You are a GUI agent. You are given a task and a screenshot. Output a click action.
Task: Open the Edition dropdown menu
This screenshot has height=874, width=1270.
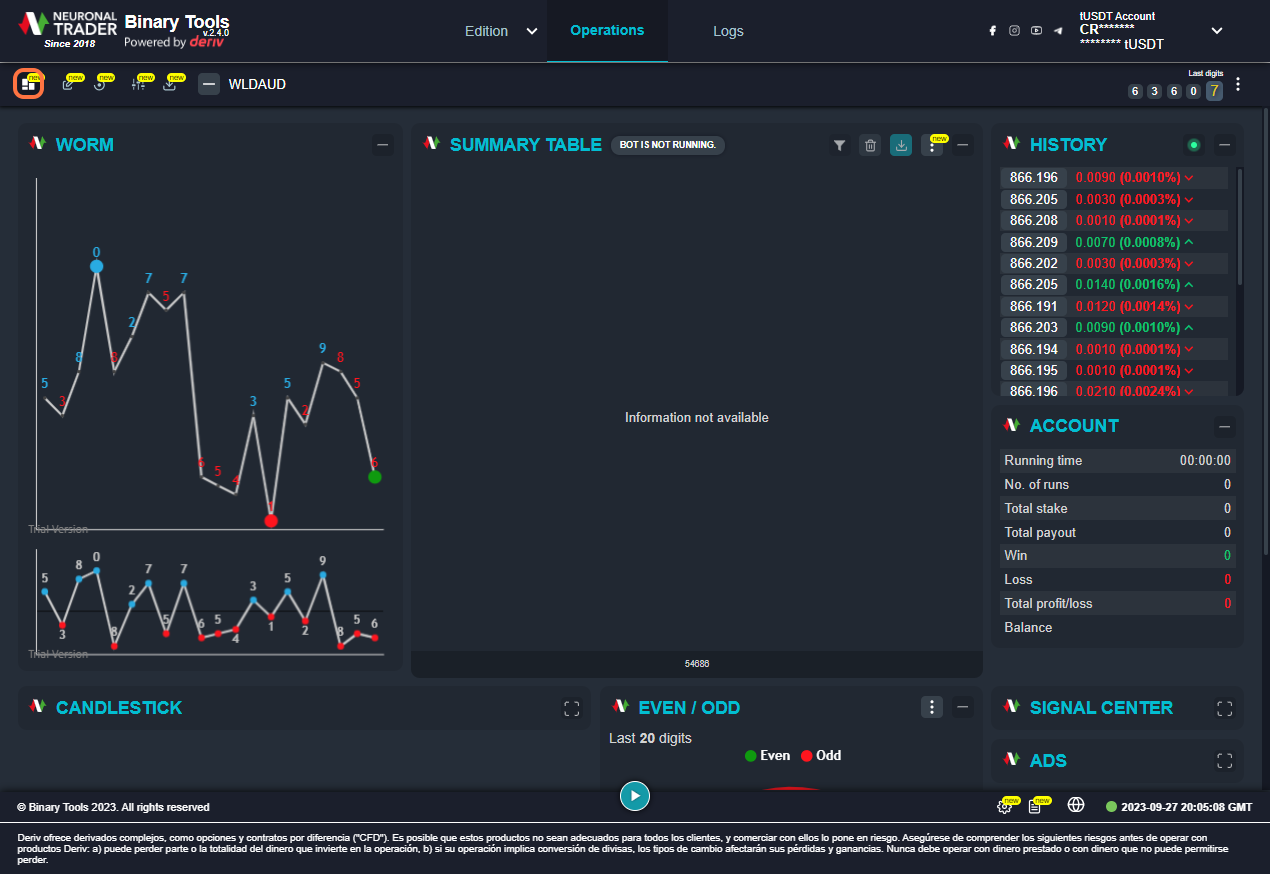click(501, 31)
